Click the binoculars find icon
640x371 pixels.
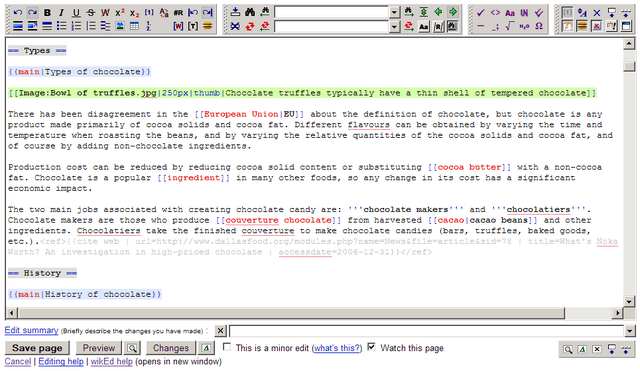click(250, 12)
